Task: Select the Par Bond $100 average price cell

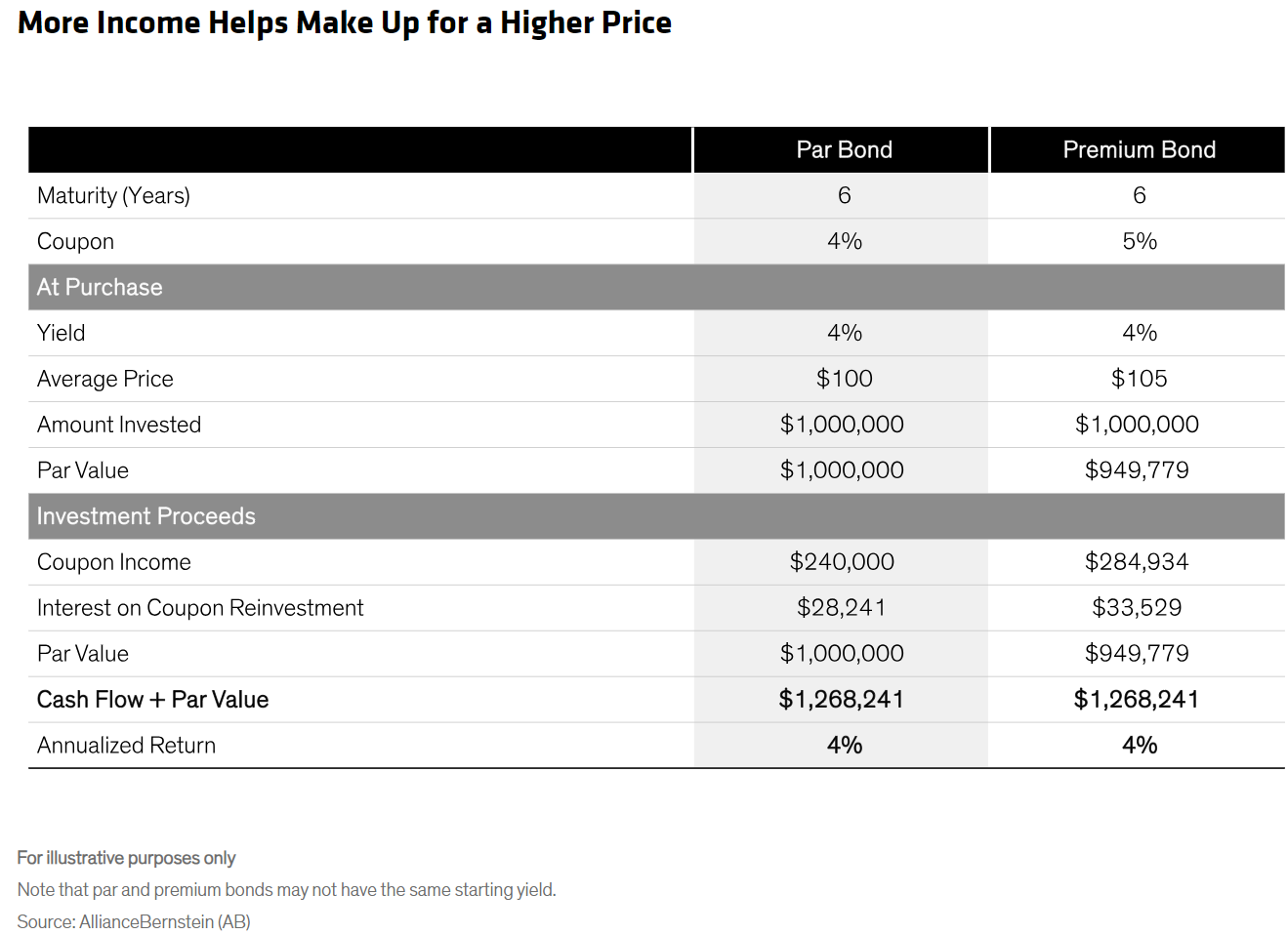Action: (x=844, y=379)
